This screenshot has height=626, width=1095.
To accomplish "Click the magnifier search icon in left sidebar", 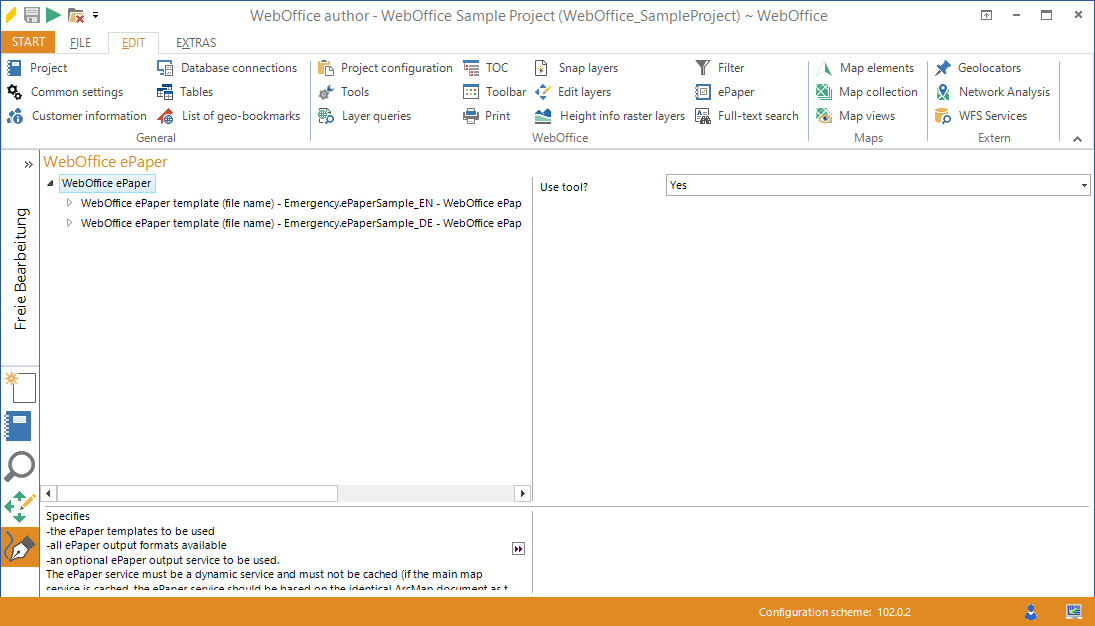I will coord(20,466).
